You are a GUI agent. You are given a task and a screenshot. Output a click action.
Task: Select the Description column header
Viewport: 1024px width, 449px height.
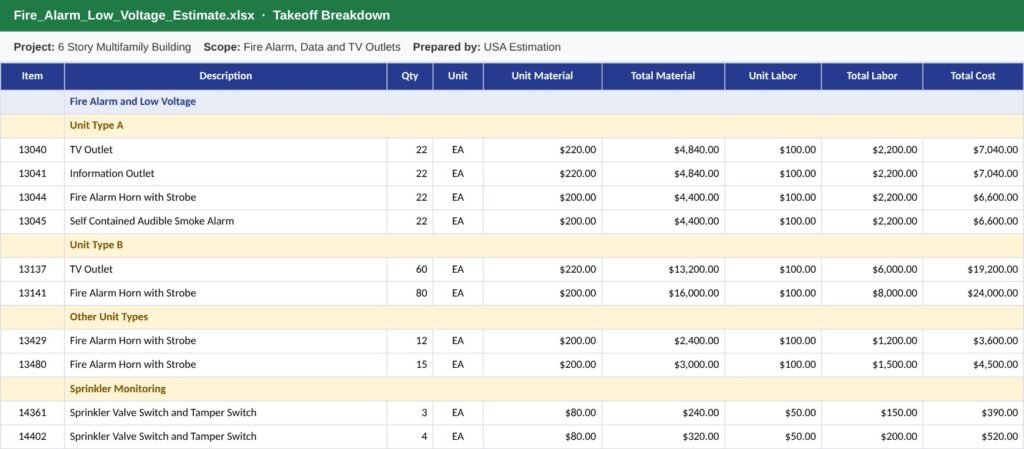(225, 76)
